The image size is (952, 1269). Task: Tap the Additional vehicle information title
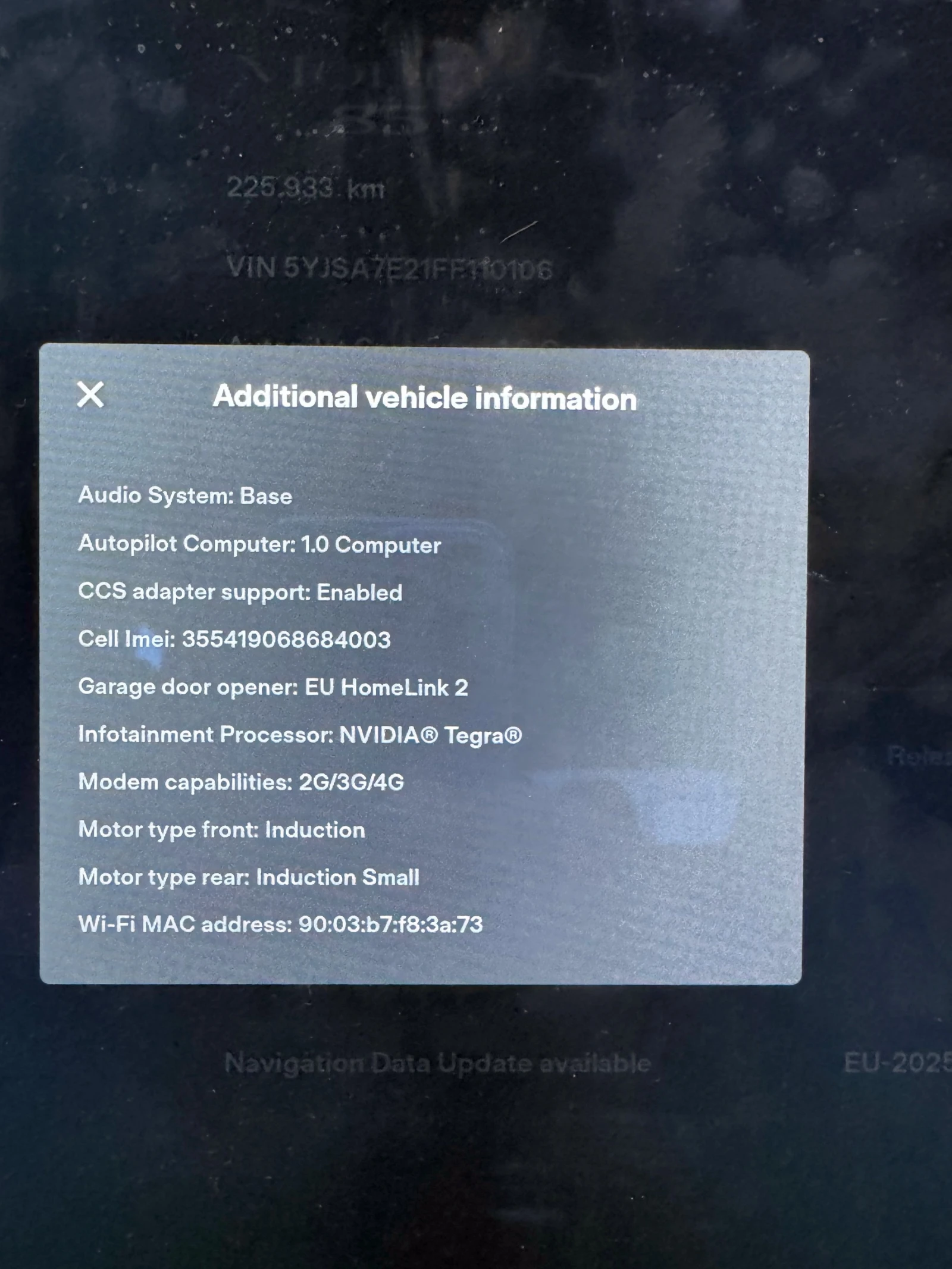425,397
